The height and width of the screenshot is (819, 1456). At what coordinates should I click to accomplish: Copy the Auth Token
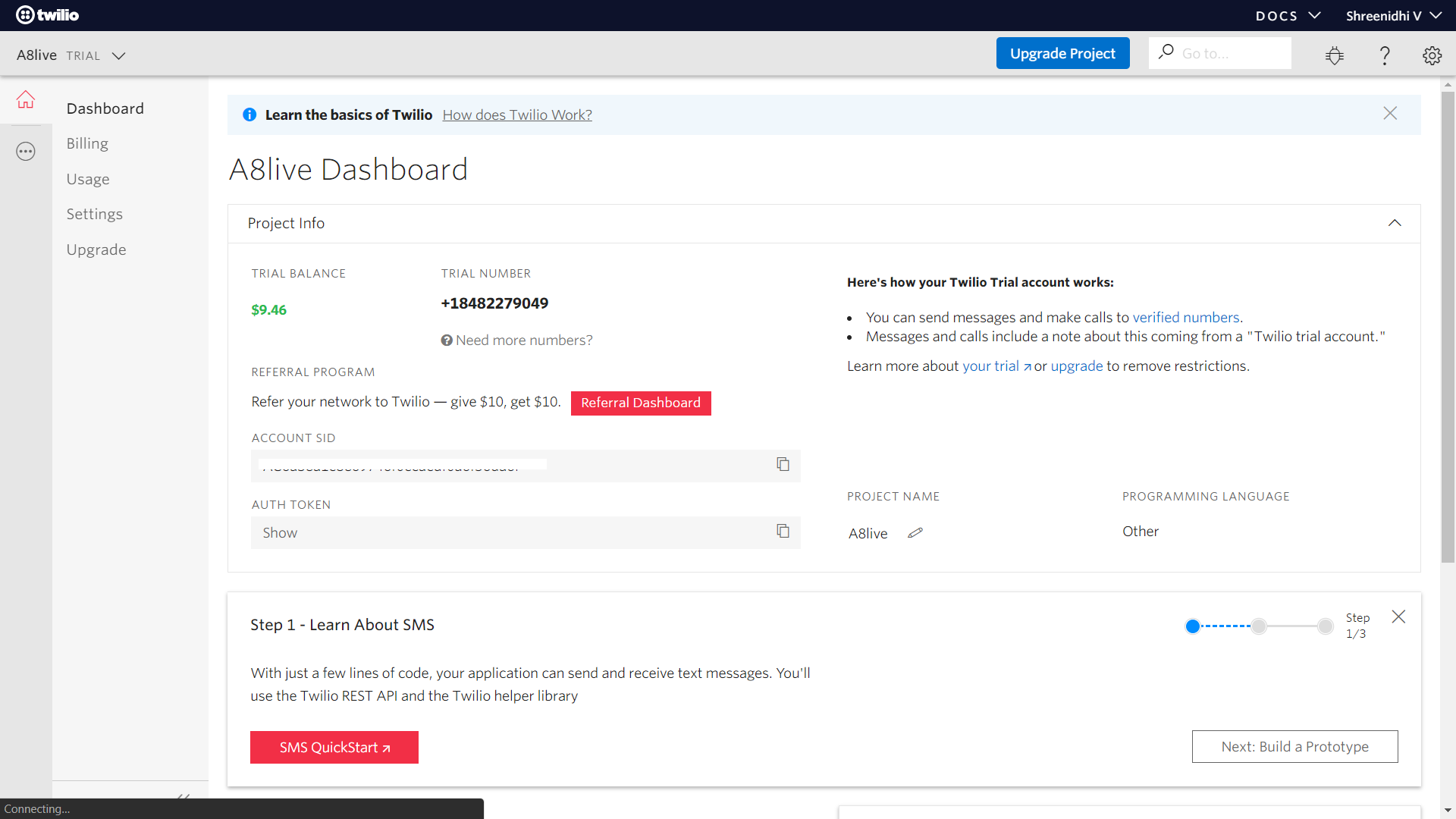pyautogui.click(x=783, y=531)
